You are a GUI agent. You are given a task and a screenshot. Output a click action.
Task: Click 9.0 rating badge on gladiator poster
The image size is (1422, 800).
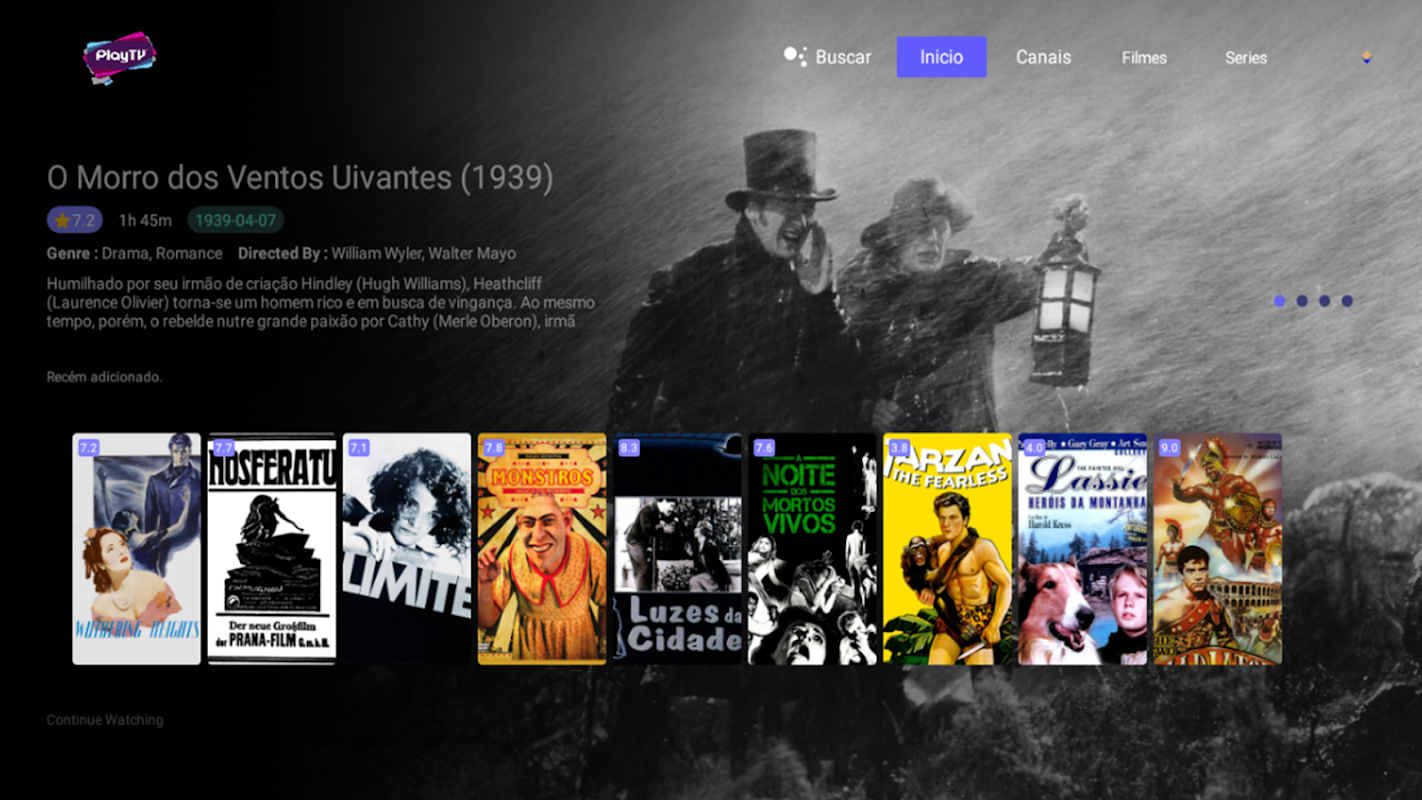coord(1169,448)
